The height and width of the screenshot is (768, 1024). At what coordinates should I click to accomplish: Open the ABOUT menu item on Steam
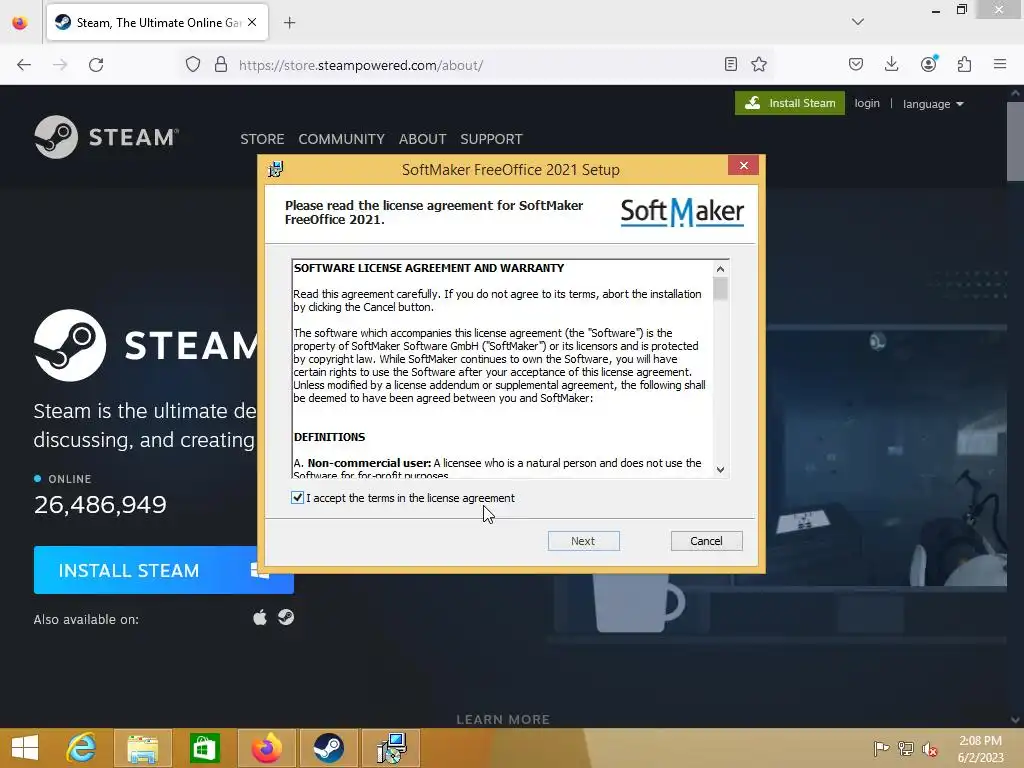423,139
